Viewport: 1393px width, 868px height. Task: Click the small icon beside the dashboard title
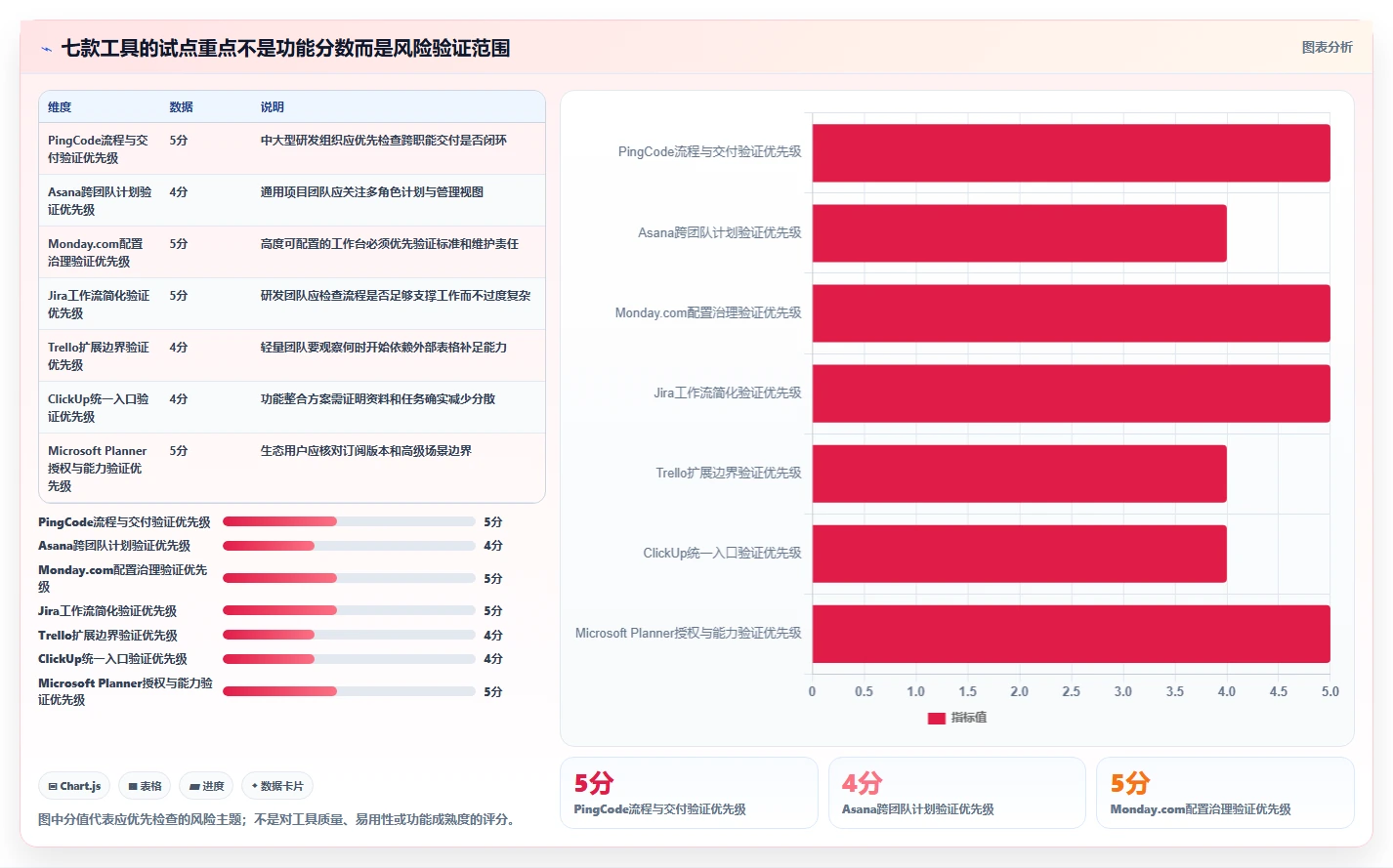(46, 49)
